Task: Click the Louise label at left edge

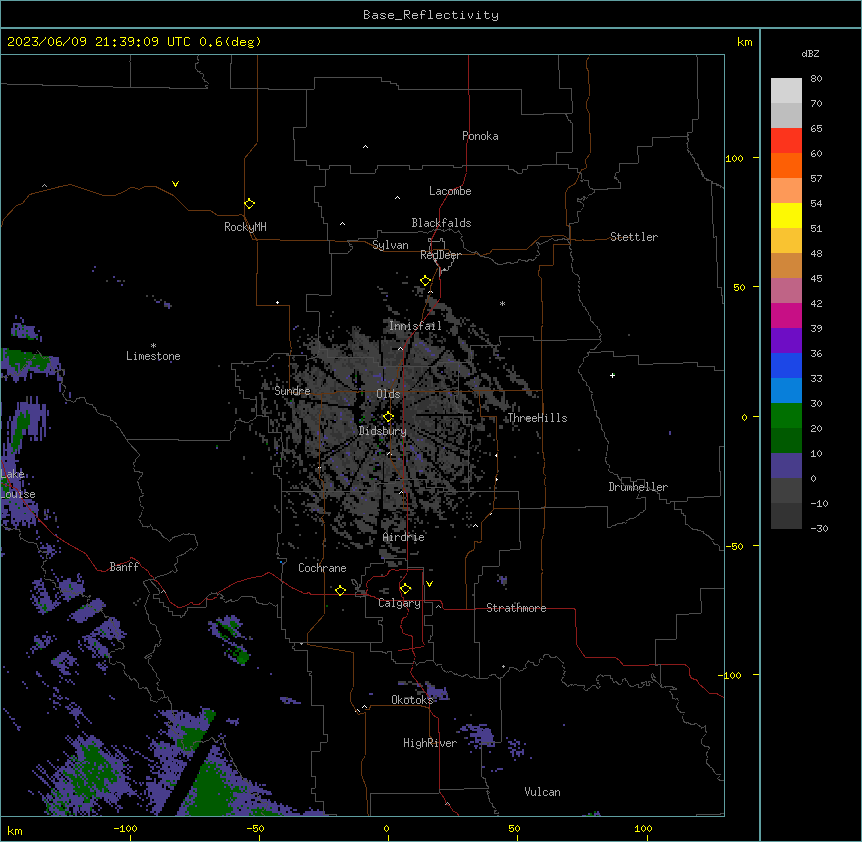Action: coord(18,494)
